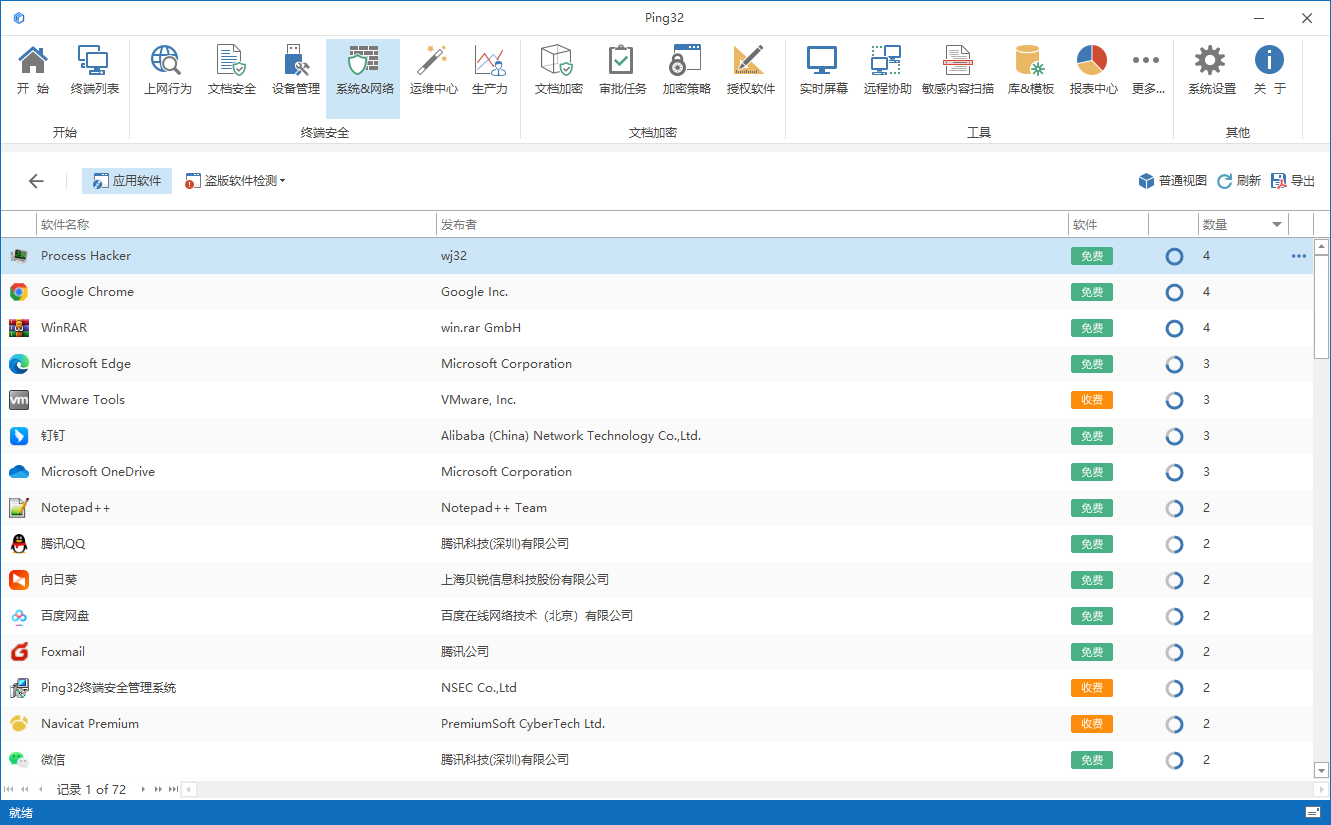Open the 开始 home icon in ribbon
1331x825 pixels.
coord(33,70)
